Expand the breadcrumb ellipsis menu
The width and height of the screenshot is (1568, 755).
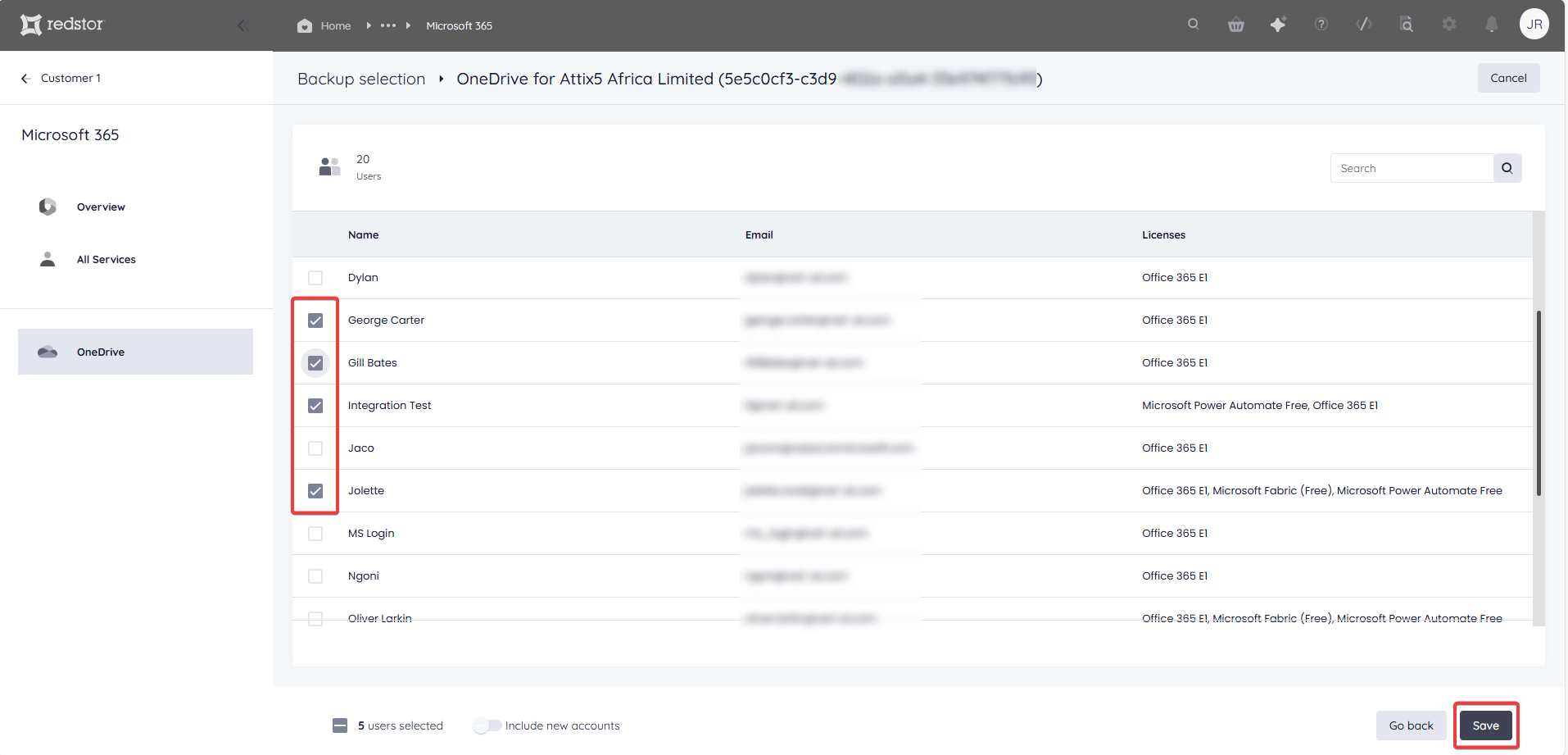point(388,25)
